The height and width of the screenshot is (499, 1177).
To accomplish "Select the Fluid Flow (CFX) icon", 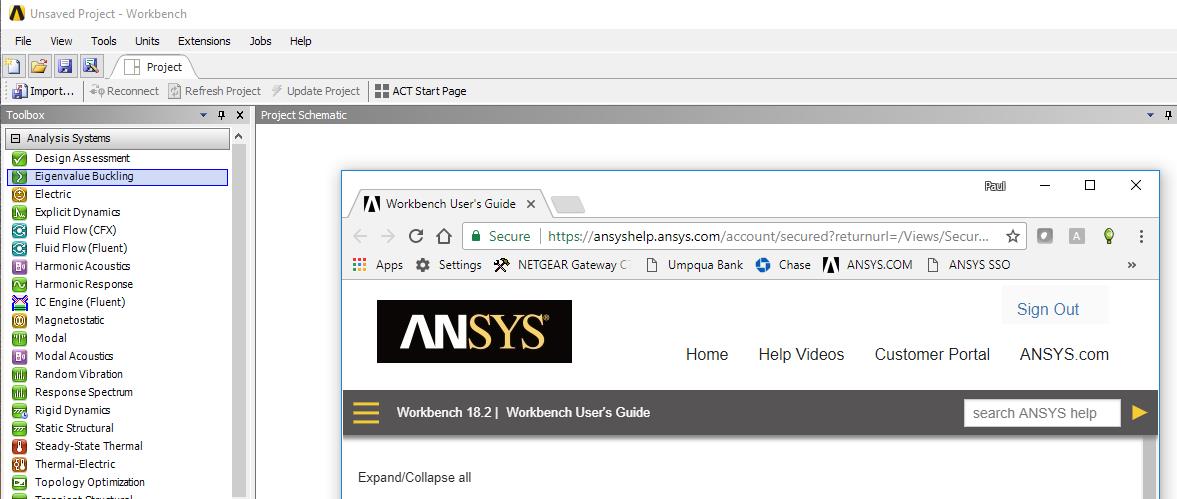I will click(20, 230).
